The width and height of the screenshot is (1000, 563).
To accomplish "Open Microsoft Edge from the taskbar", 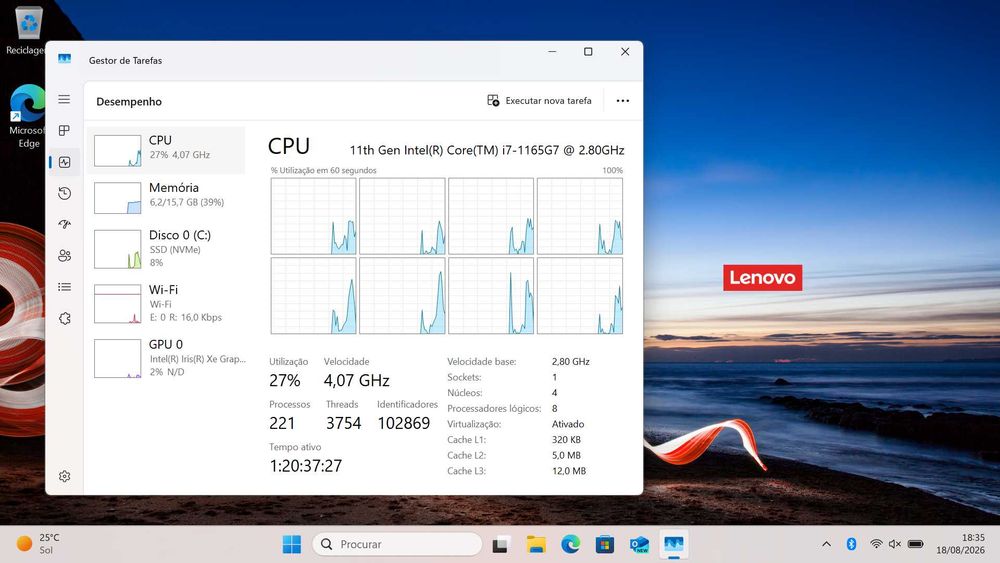I will pyautogui.click(x=570, y=545).
